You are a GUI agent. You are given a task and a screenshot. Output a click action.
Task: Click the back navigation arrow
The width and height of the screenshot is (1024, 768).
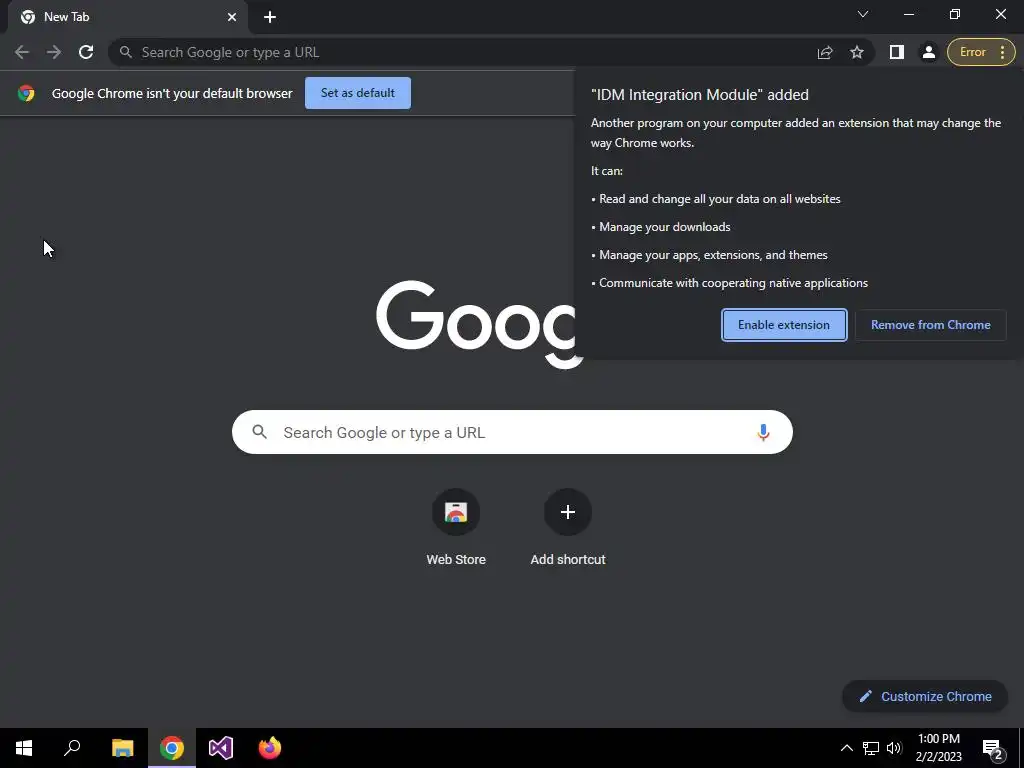click(x=22, y=52)
